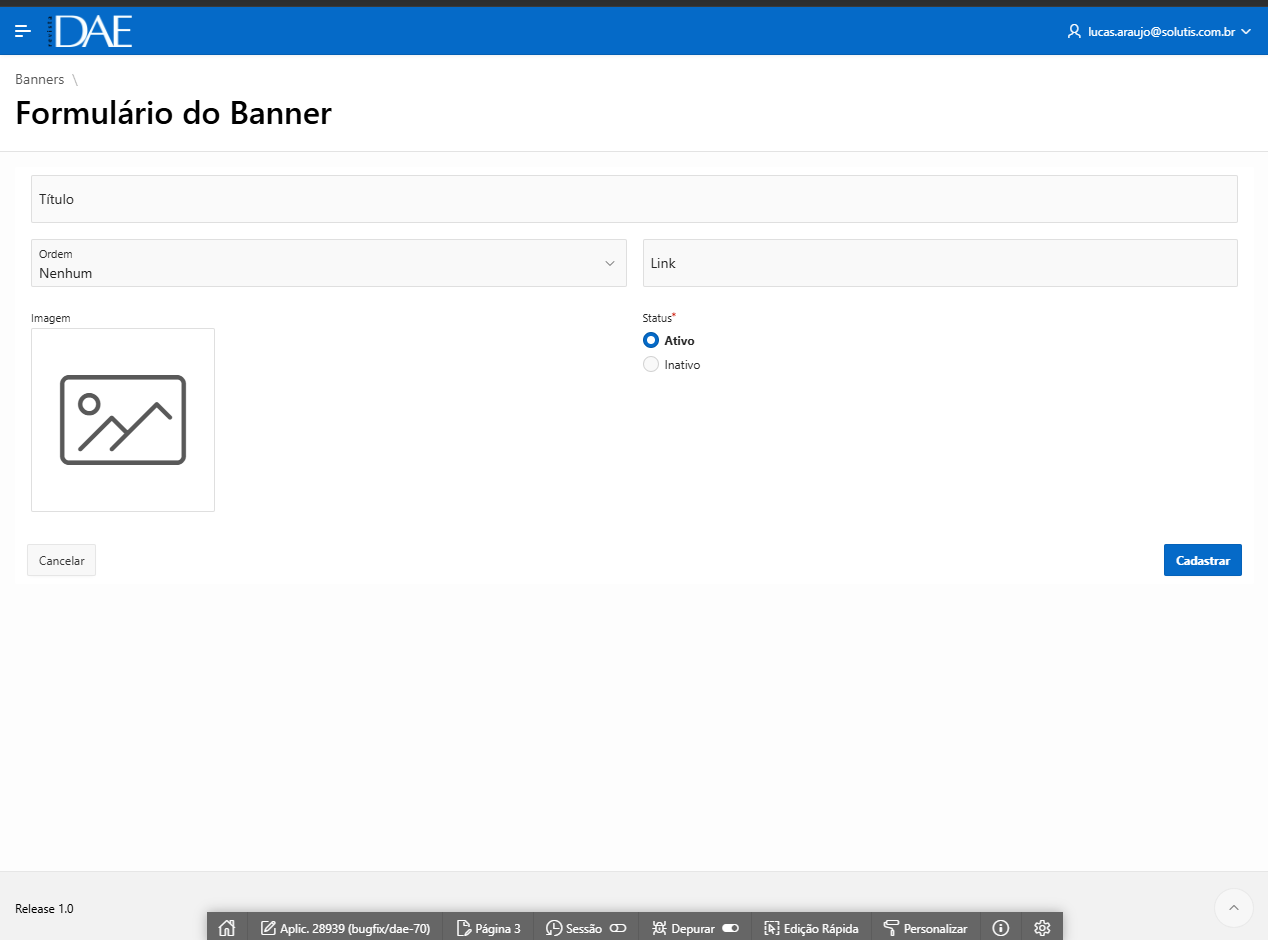Click the Sessão clock icon
This screenshot has height=940, width=1268.
pos(552,927)
